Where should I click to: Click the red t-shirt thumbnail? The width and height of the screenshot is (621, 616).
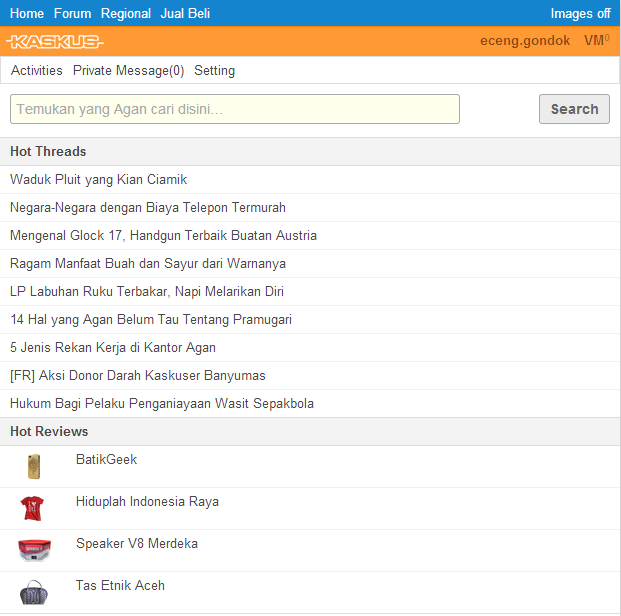point(32,508)
